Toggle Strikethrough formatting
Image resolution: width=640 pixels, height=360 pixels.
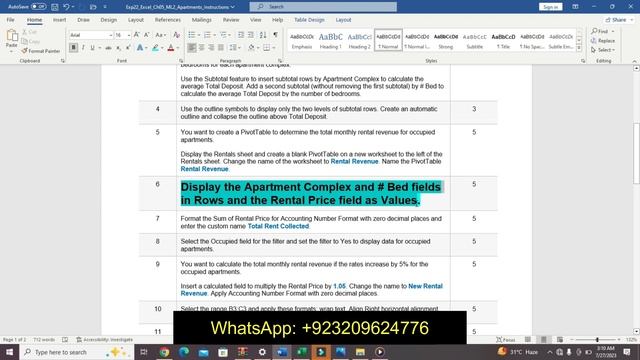click(x=108, y=48)
